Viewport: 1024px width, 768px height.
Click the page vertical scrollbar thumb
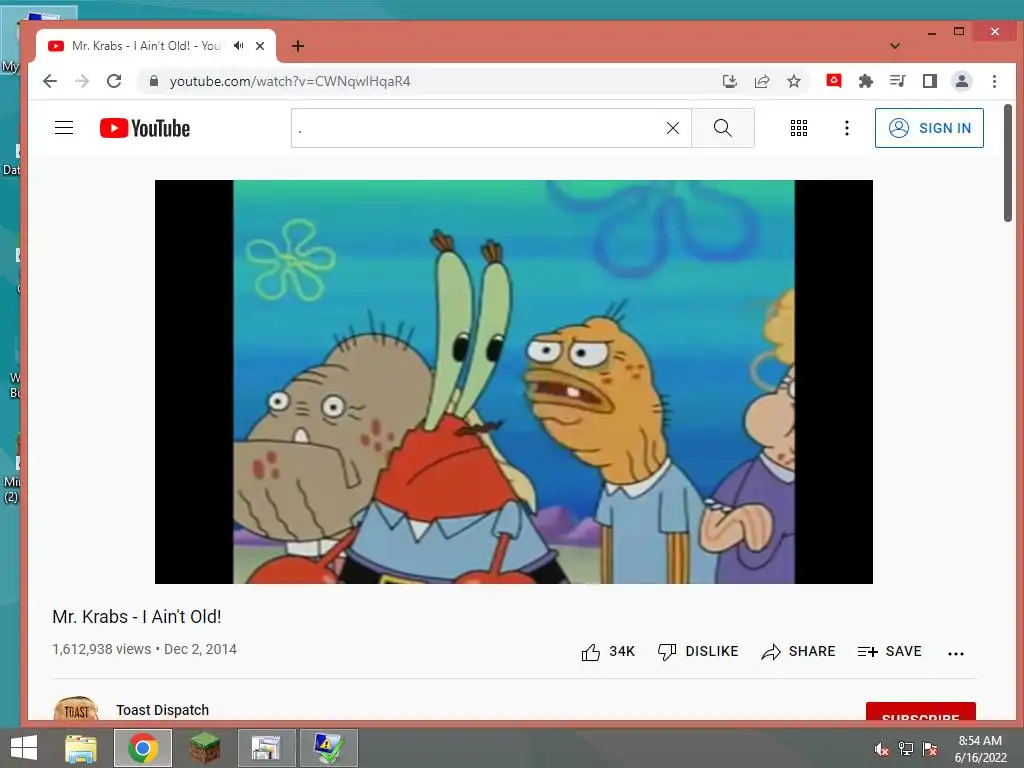1008,163
